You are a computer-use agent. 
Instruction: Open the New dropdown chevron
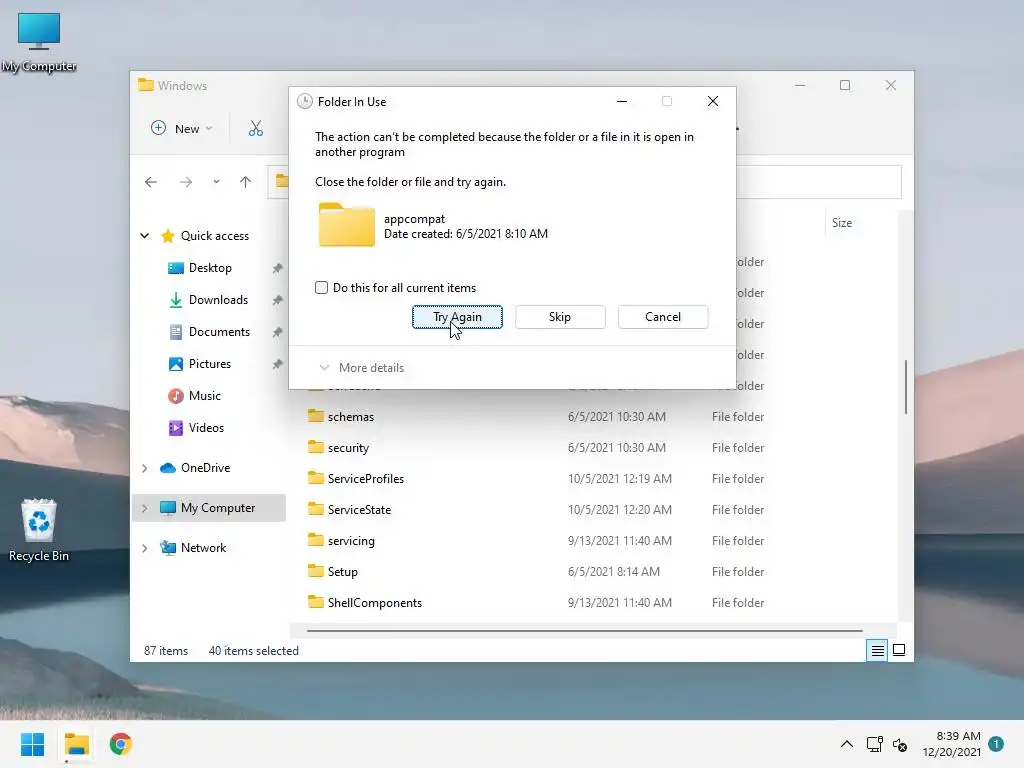[209, 129]
